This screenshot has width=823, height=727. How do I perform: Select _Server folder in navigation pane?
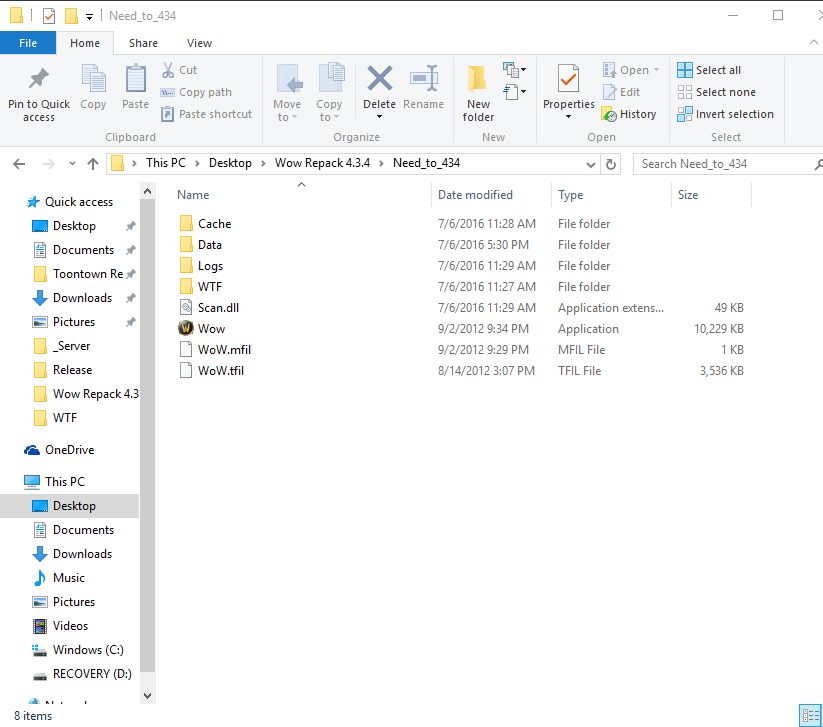(x=62, y=346)
